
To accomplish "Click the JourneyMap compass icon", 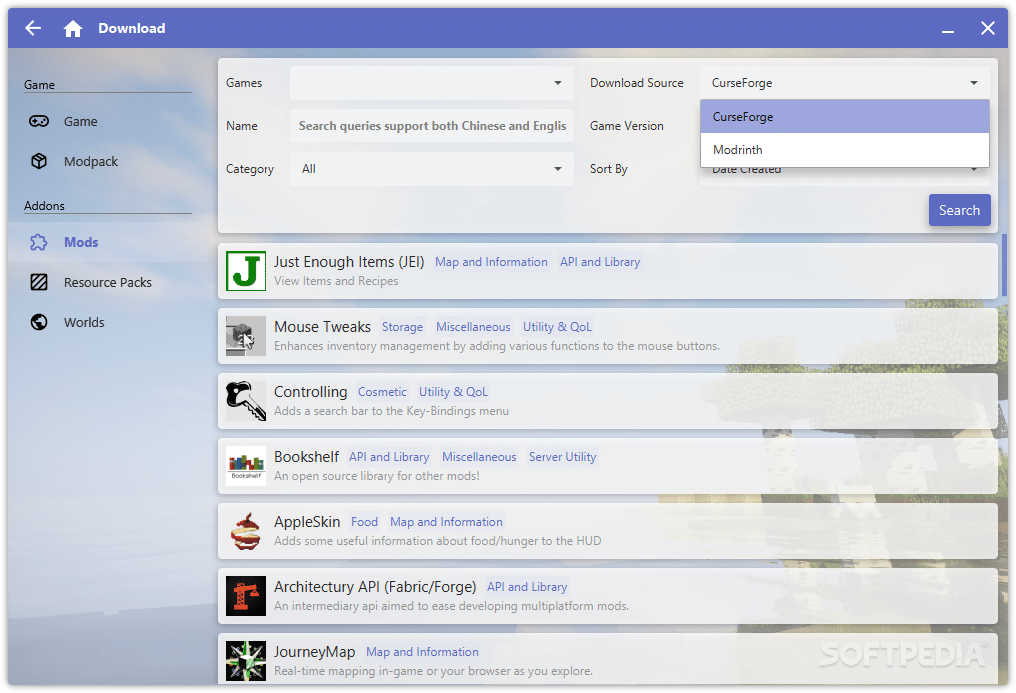I will coord(246,661).
